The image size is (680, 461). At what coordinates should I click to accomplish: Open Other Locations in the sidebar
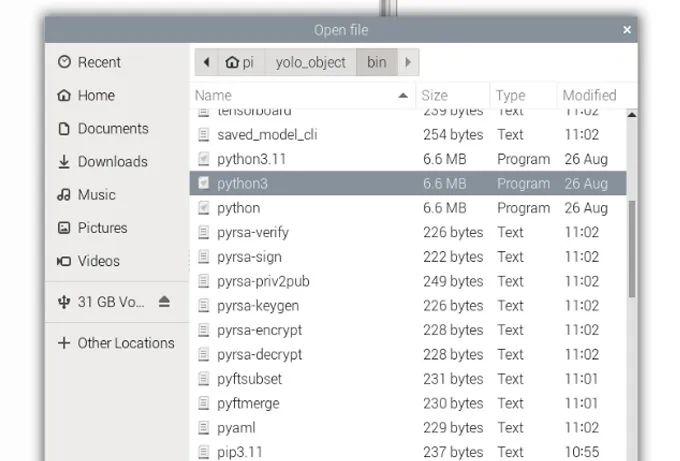116,343
